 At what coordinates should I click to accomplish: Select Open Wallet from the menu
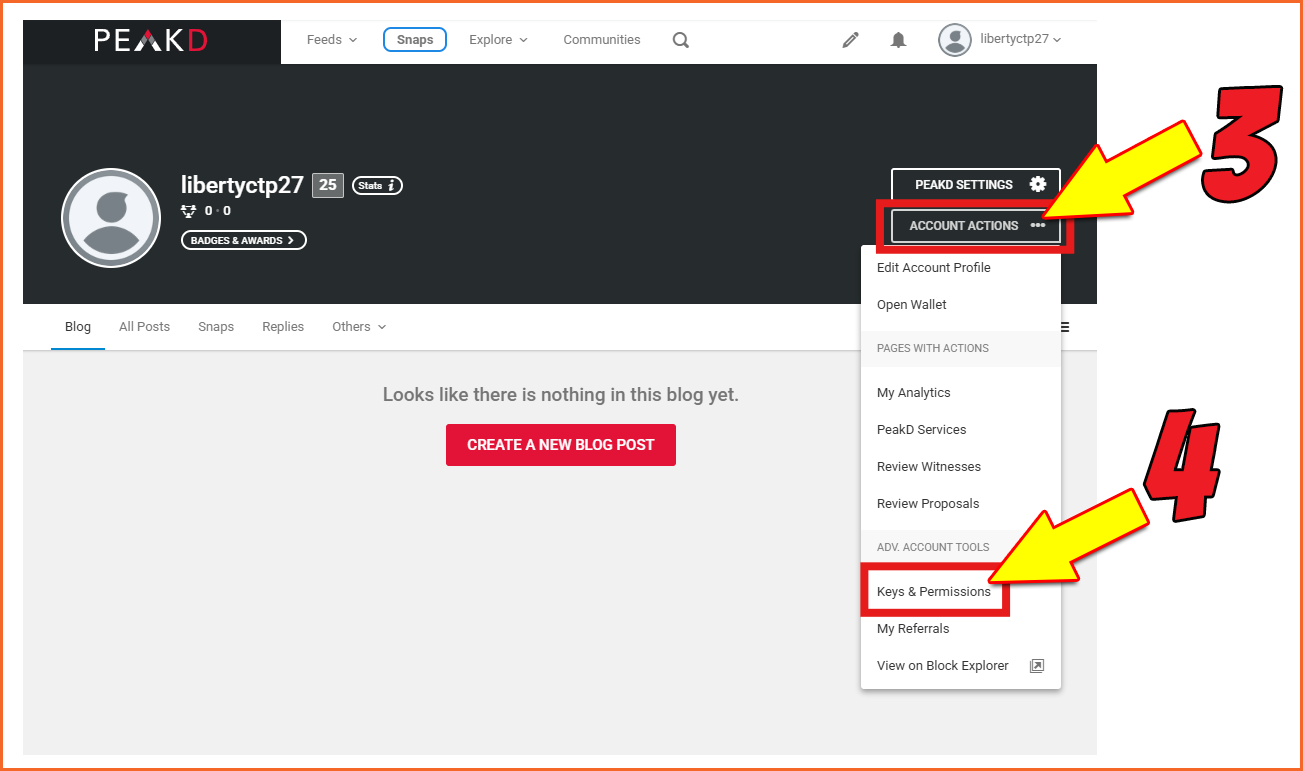click(961, 305)
